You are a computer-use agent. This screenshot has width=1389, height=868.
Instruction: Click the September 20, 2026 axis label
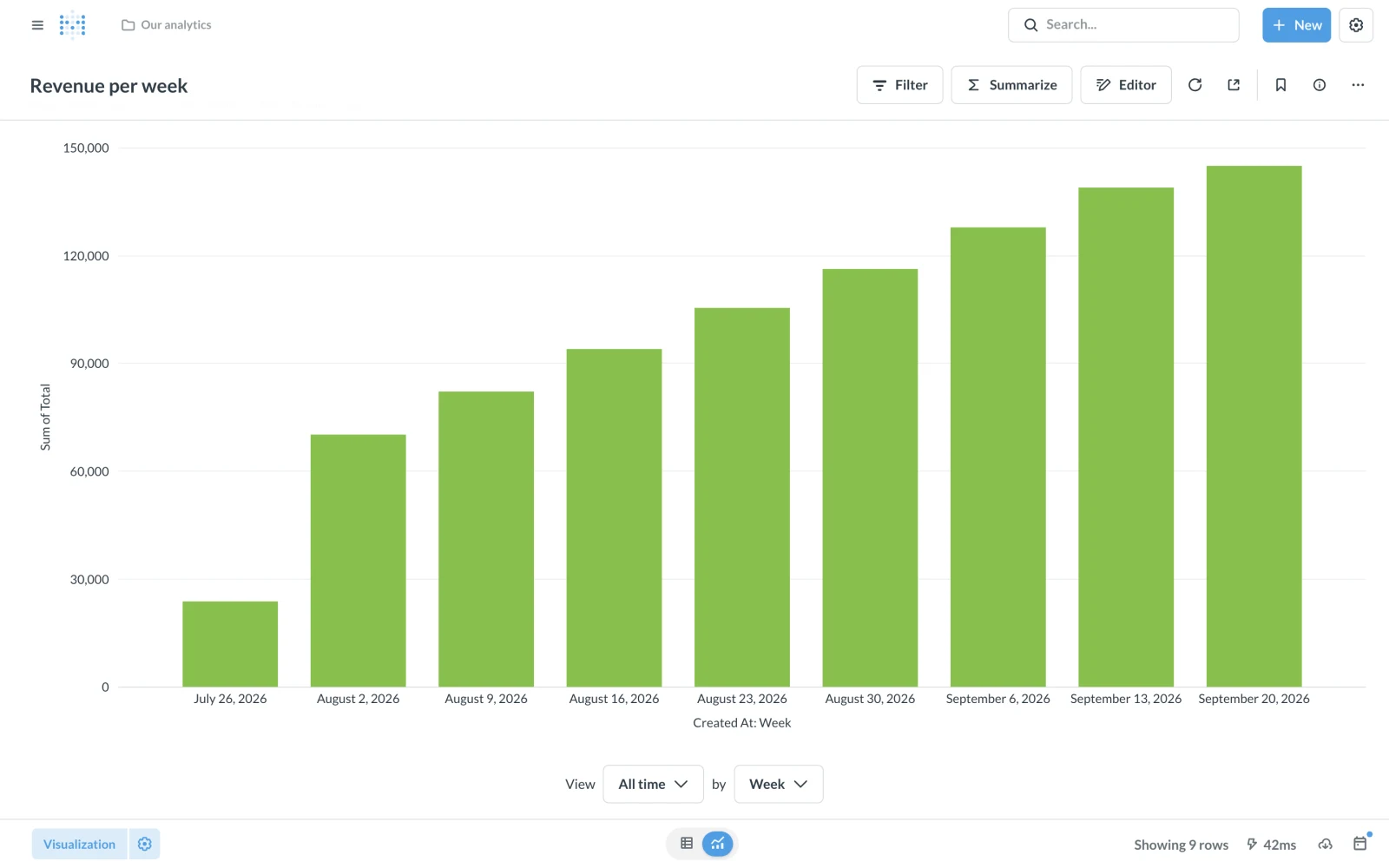click(x=1254, y=699)
